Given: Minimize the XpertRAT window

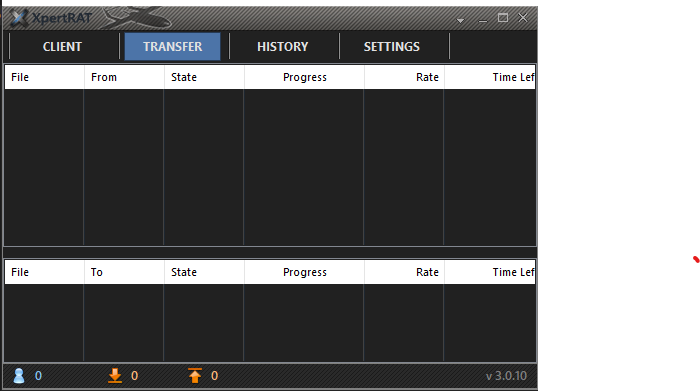Looking at the screenshot, I should pos(483,20).
